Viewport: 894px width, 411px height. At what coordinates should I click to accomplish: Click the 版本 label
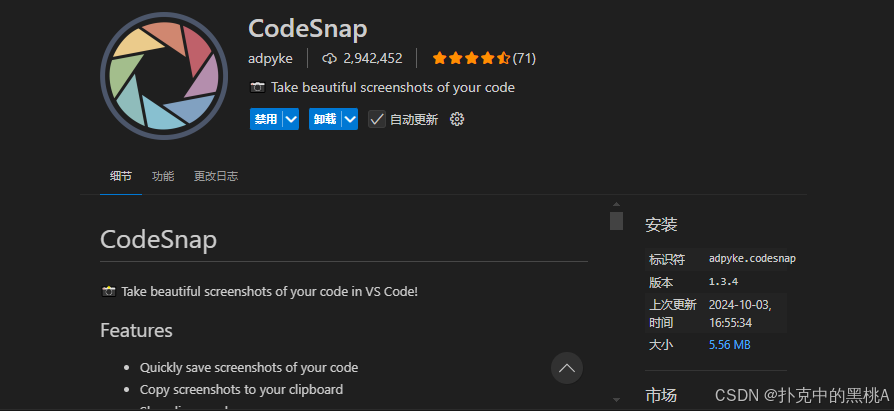(661, 283)
